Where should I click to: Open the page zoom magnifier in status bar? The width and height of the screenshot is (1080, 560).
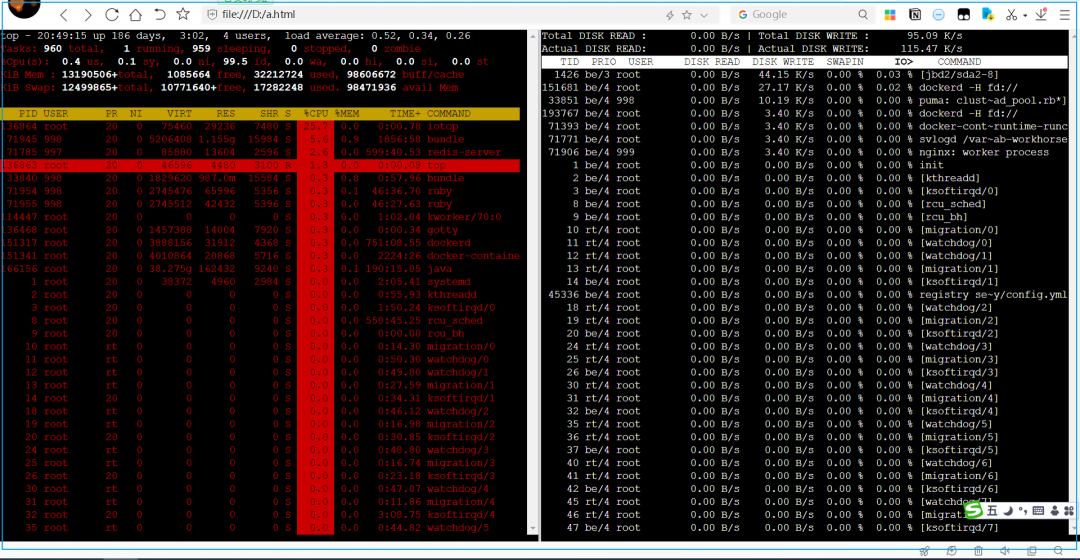[x=1059, y=551]
